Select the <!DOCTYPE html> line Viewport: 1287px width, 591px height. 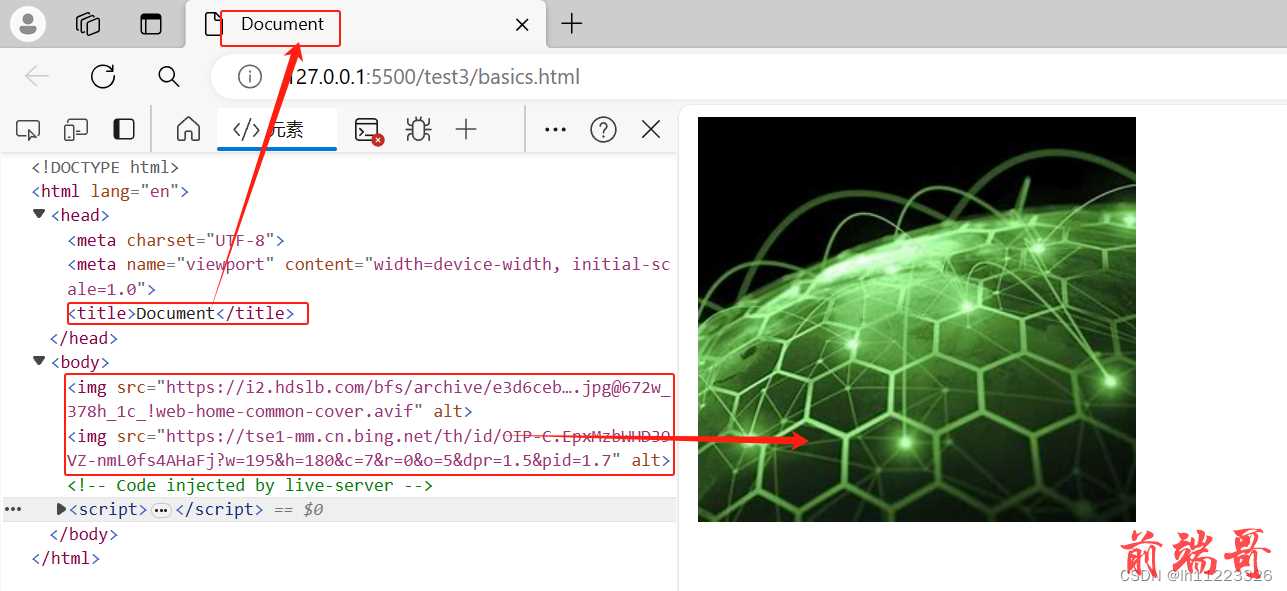[x=105, y=167]
